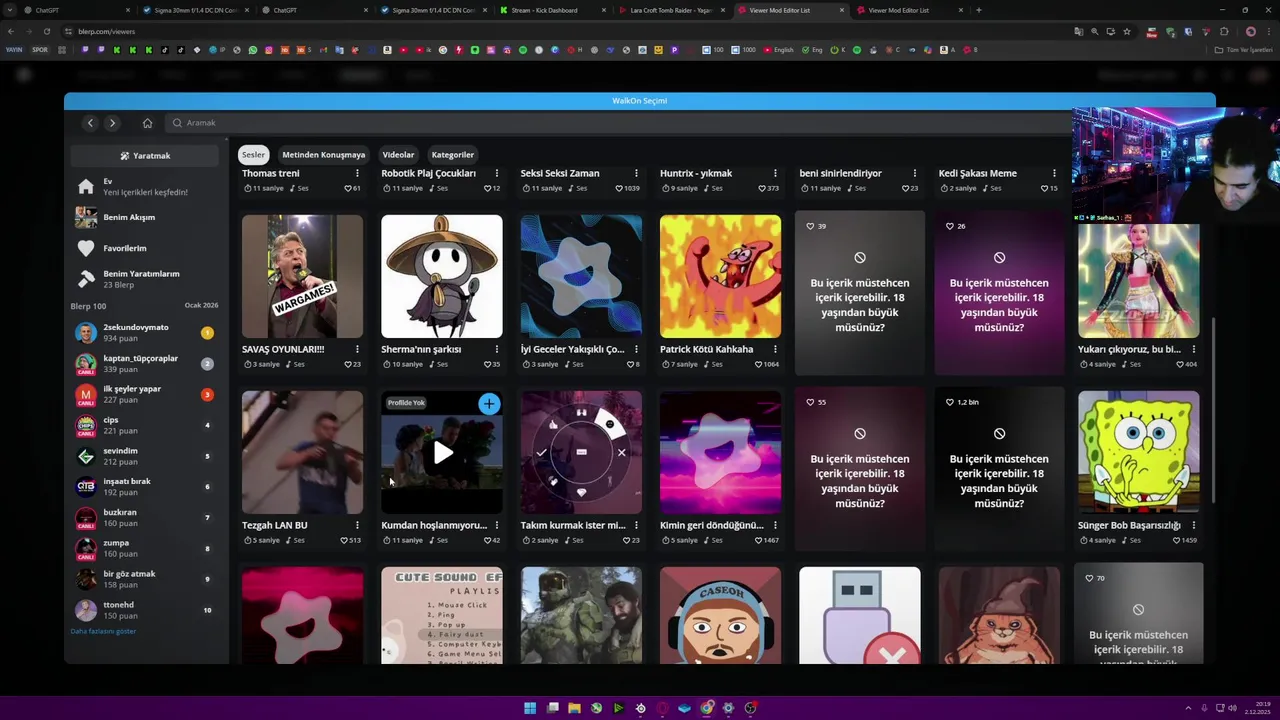Open the Kategoriler tab
Viewport: 1280px width, 720px height.
[x=452, y=155]
